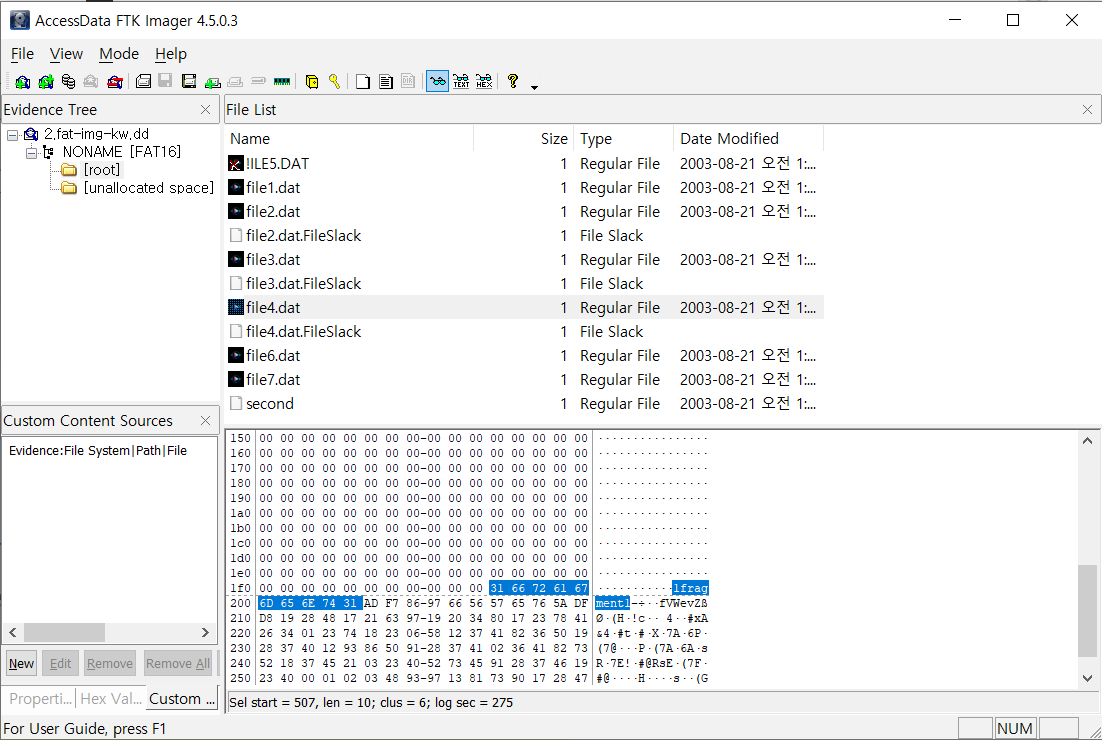Switch to the Hex Value Interpreter tab
This screenshot has width=1102, height=740.
(x=111, y=699)
